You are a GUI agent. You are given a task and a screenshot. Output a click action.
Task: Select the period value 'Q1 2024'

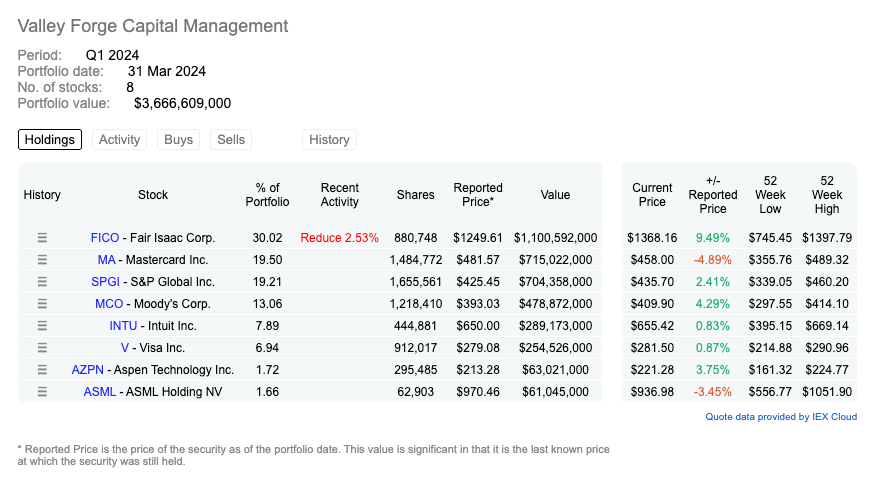(x=112, y=55)
